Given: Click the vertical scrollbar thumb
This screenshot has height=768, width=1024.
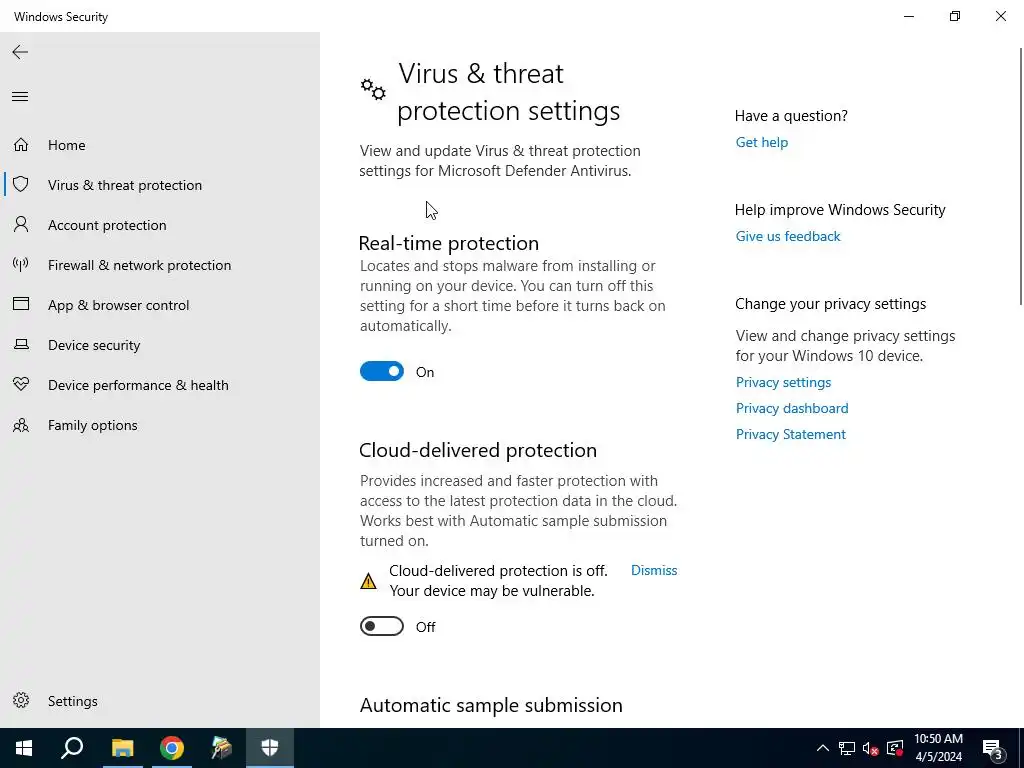Looking at the screenshot, I should [x=1021, y=176].
